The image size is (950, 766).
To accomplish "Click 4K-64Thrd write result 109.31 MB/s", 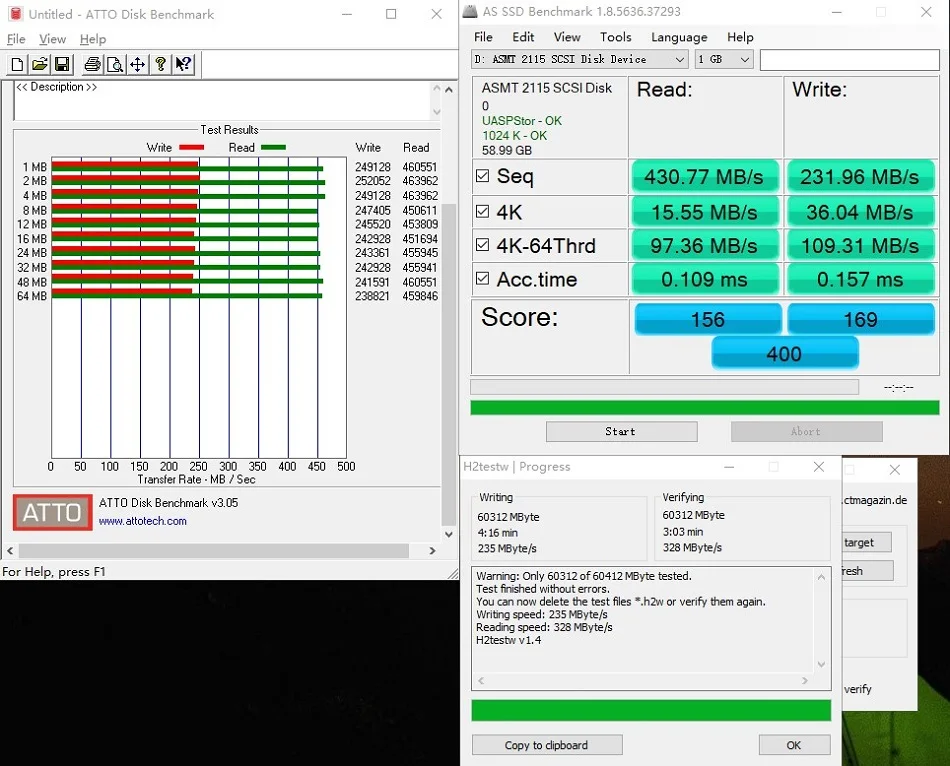I will tap(860, 245).
